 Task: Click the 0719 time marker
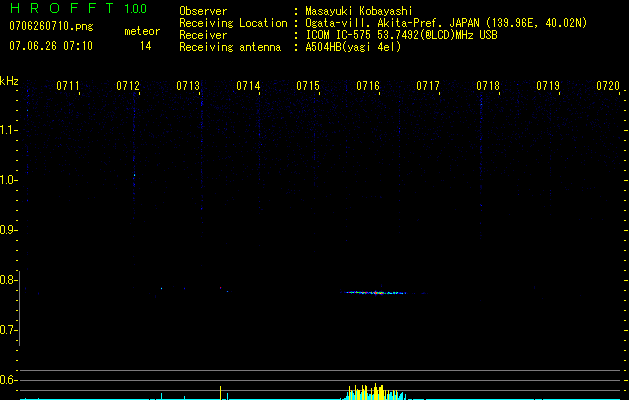[x=548, y=86]
